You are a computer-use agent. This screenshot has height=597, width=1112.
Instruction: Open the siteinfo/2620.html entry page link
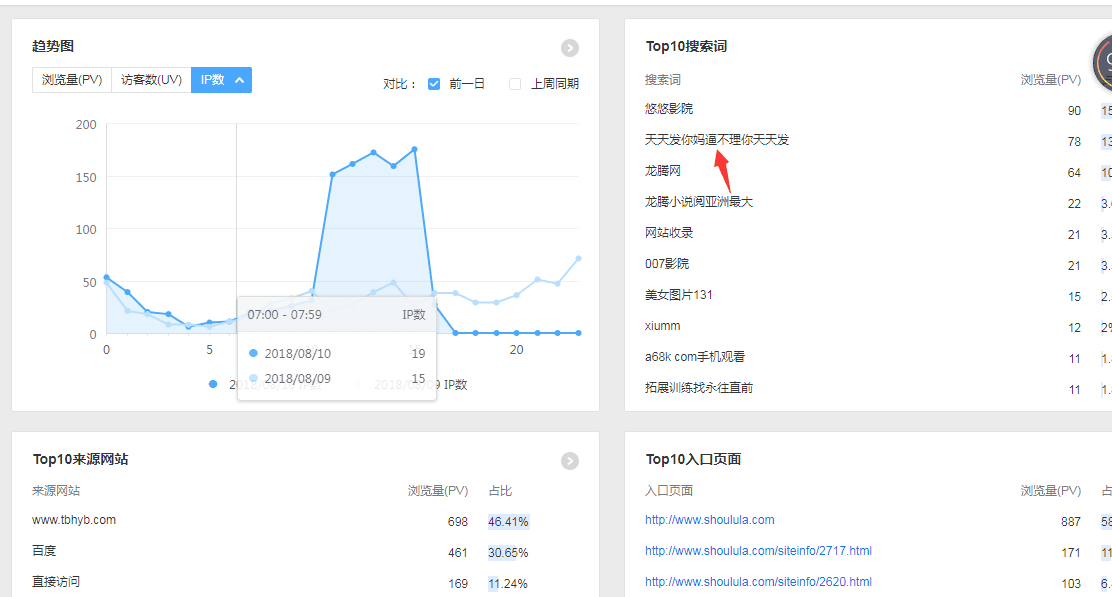pyautogui.click(x=757, y=582)
